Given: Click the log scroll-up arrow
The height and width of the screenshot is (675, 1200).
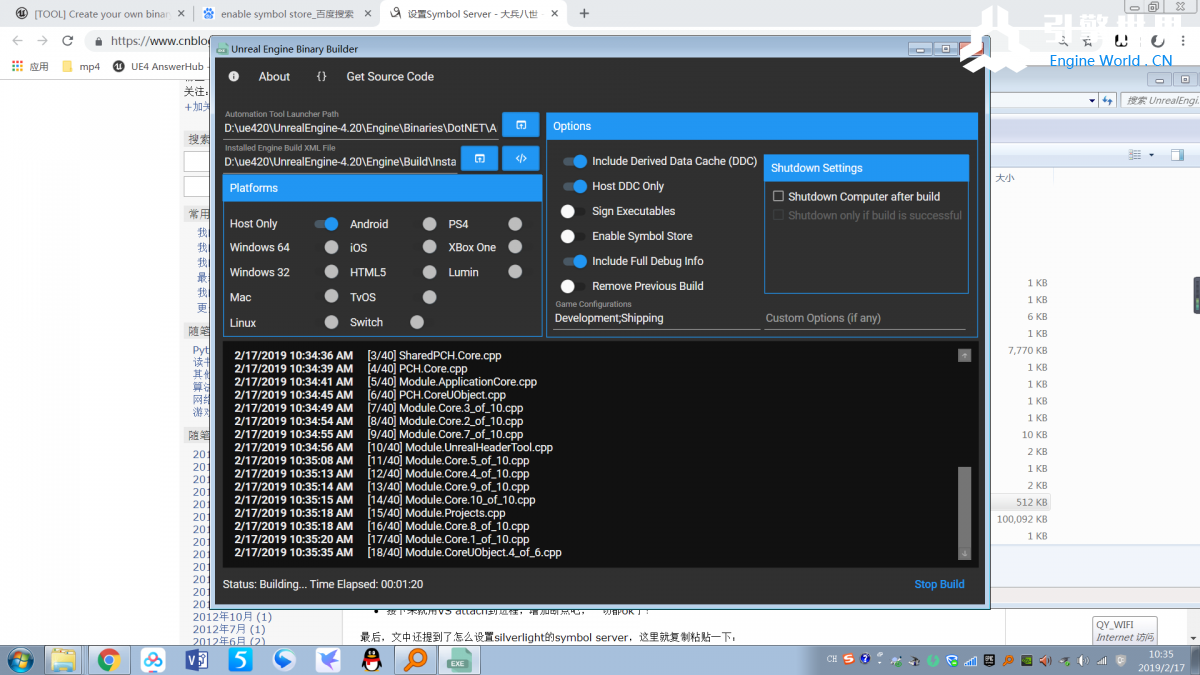Looking at the screenshot, I should coord(964,355).
